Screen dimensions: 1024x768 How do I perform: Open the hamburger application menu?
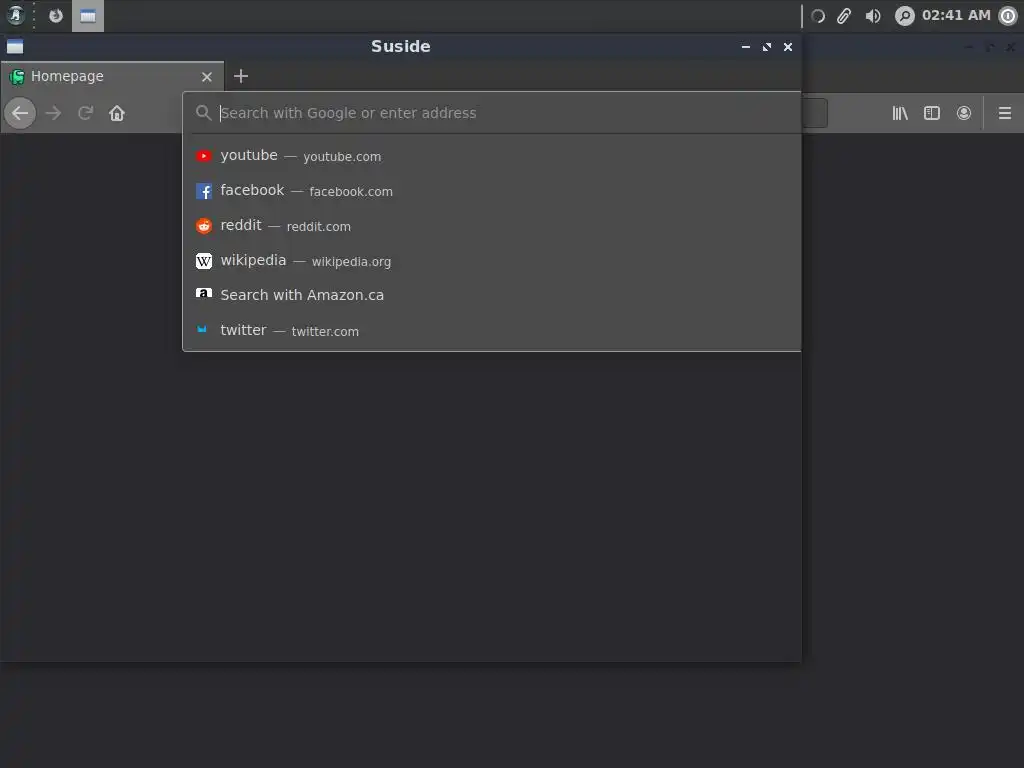(x=1005, y=113)
